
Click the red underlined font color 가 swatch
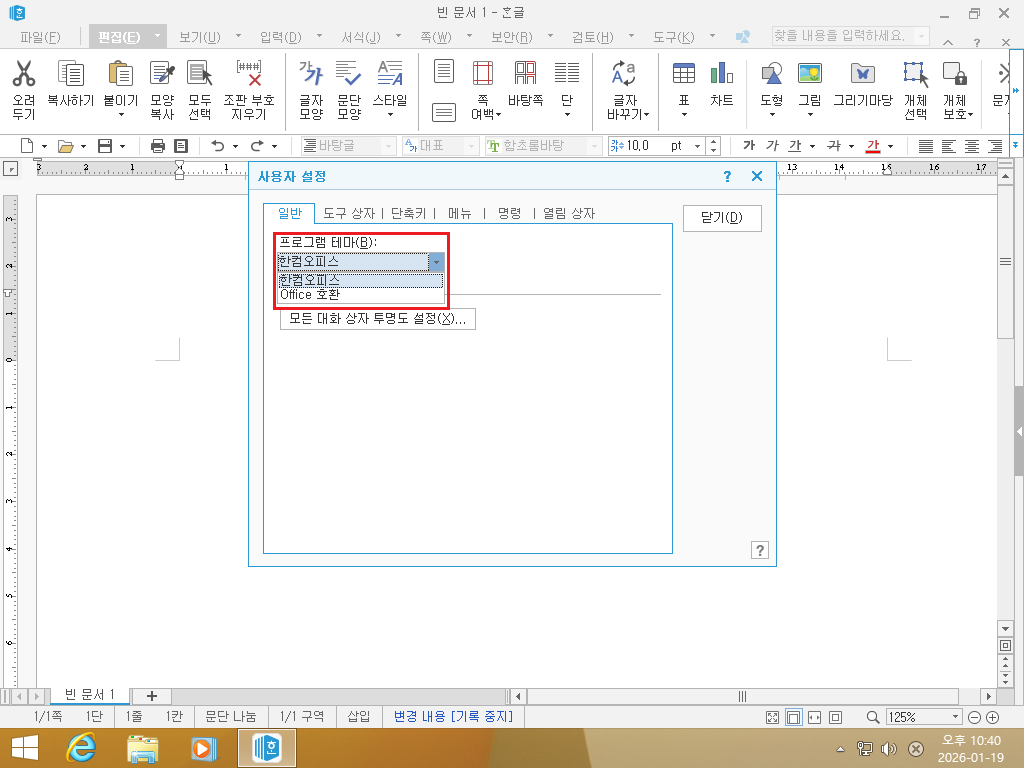point(872,145)
